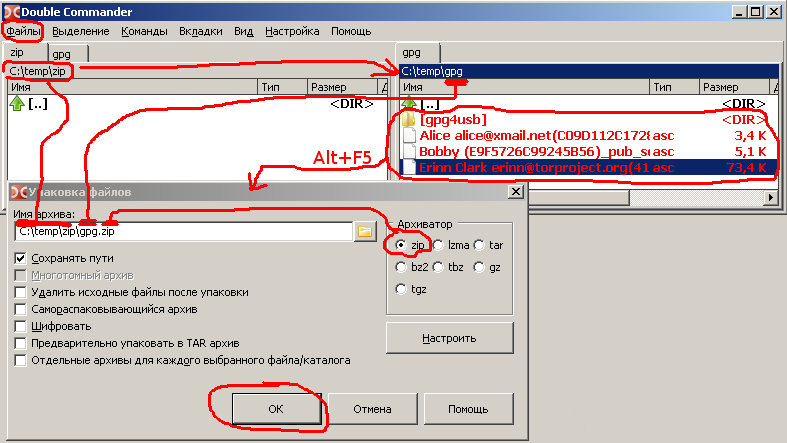Select the tgz archiver radio option

[402, 290]
